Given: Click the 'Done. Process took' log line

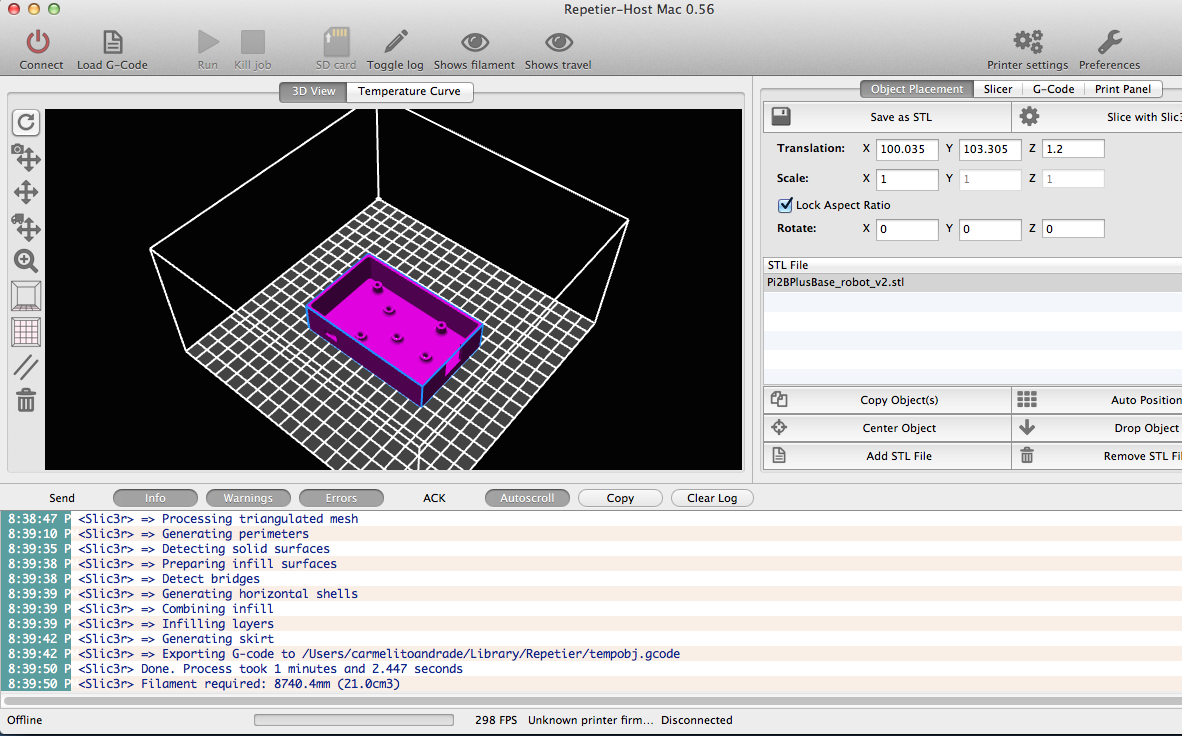Looking at the screenshot, I should tap(591, 669).
